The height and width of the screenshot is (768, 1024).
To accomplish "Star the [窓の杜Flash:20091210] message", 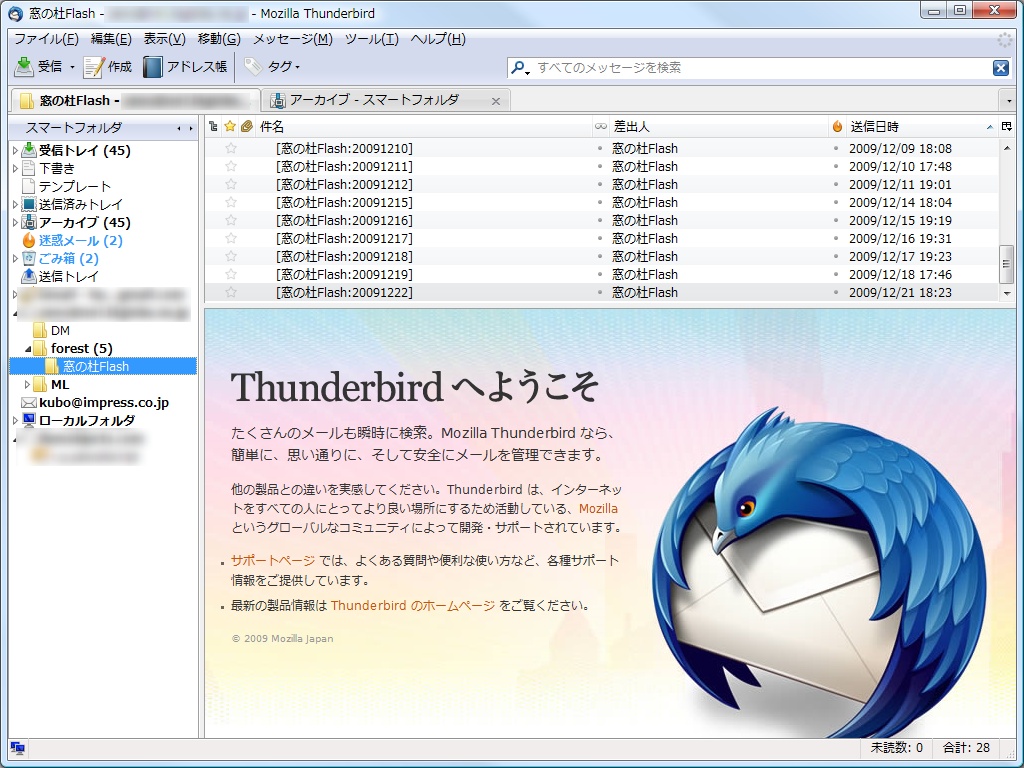I will coord(229,147).
